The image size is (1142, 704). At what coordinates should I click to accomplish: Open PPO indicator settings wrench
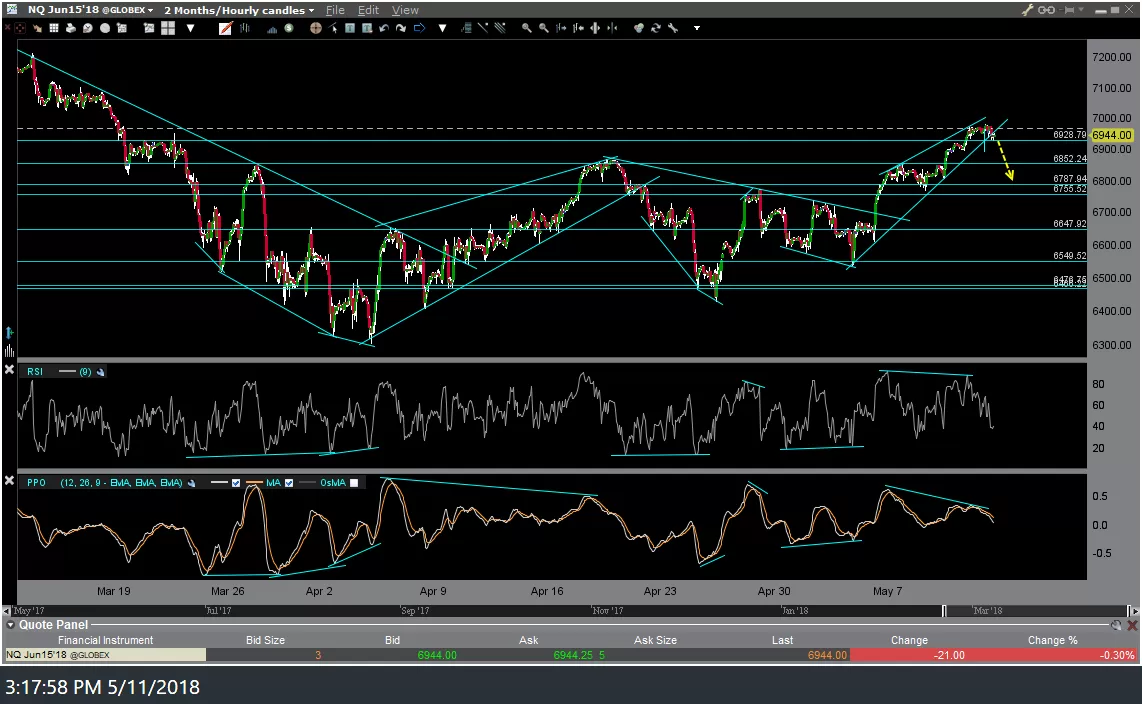tap(192, 483)
